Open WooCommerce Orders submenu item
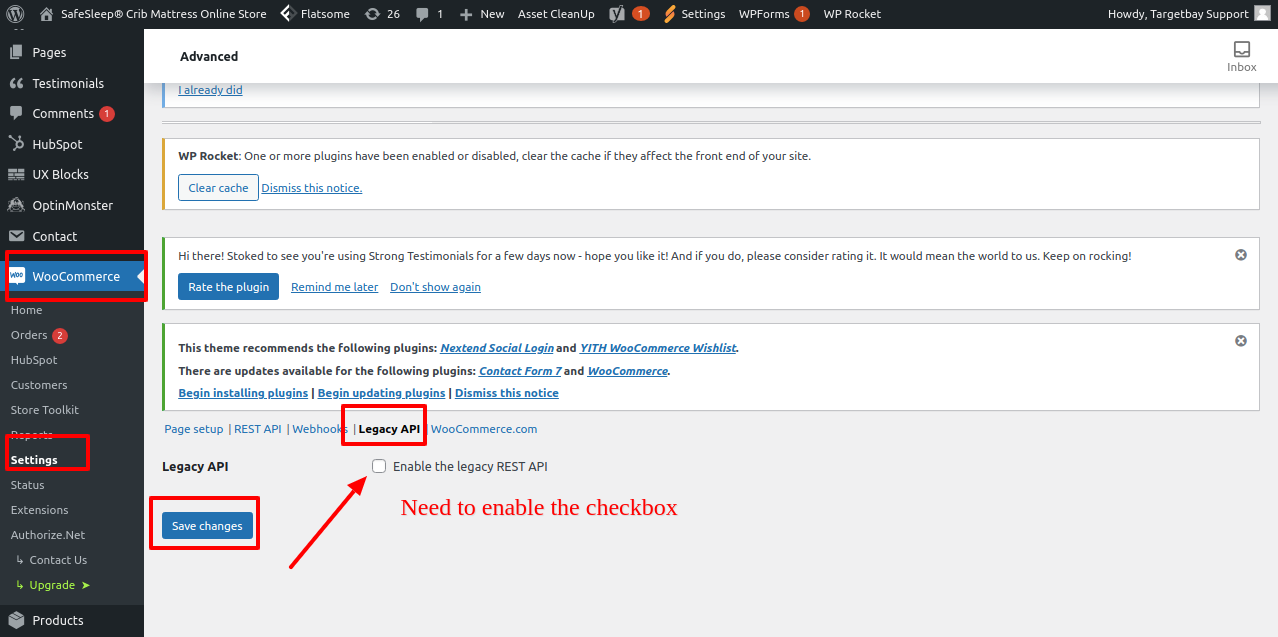1278x637 pixels. [x=29, y=335]
